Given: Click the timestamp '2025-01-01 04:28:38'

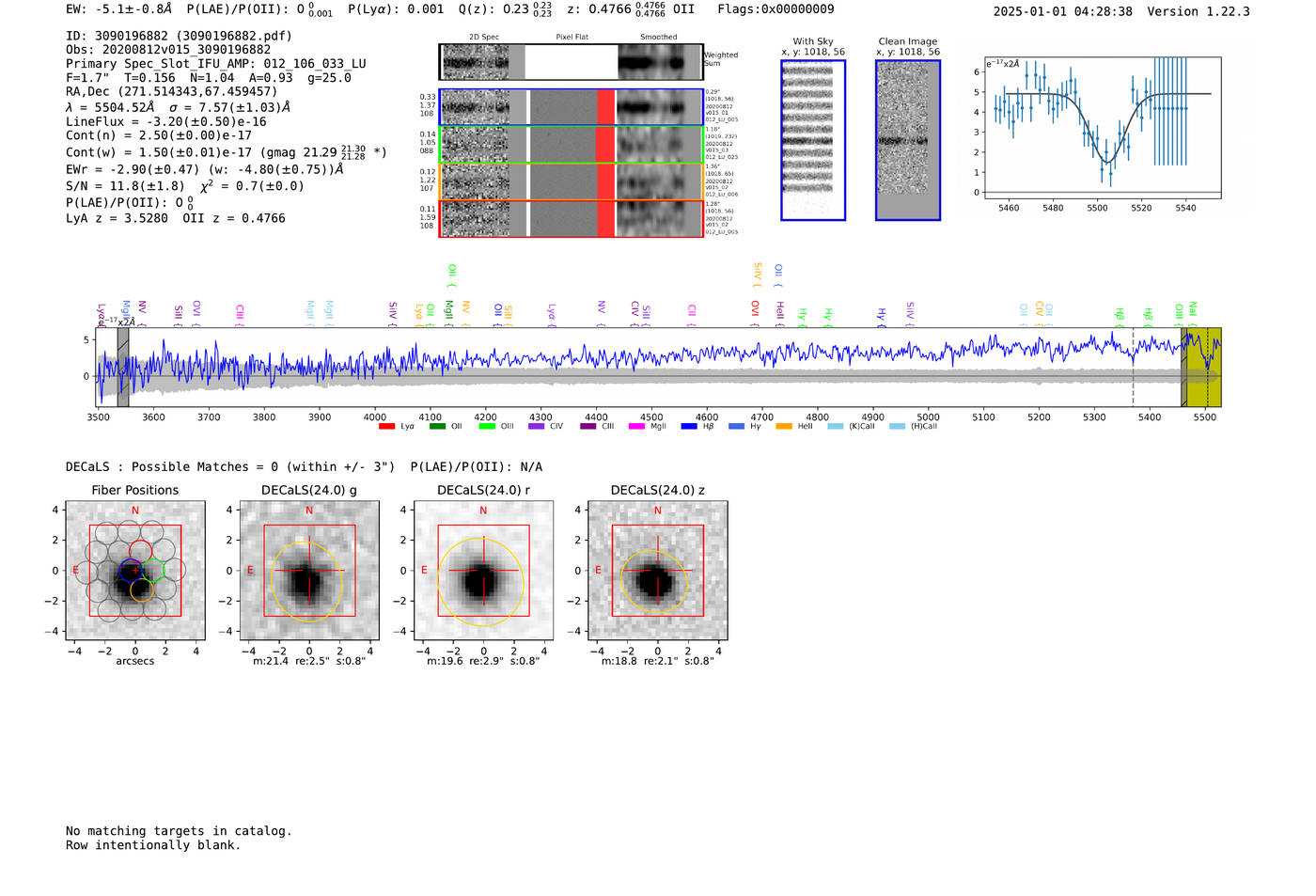Looking at the screenshot, I should 1063,11.
